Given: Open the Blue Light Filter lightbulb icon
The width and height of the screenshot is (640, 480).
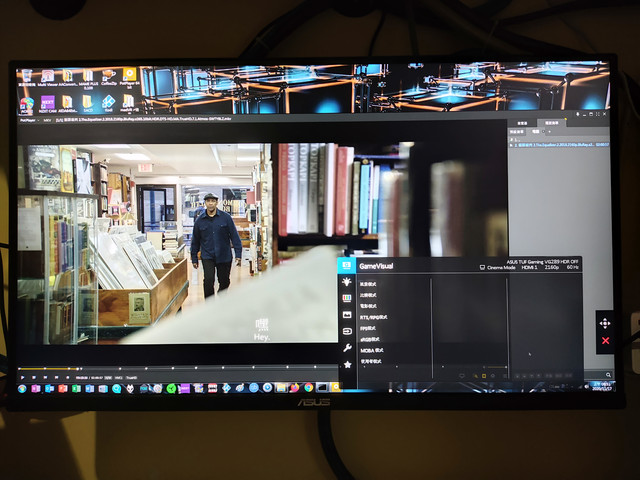Looking at the screenshot, I should pos(347,282).
